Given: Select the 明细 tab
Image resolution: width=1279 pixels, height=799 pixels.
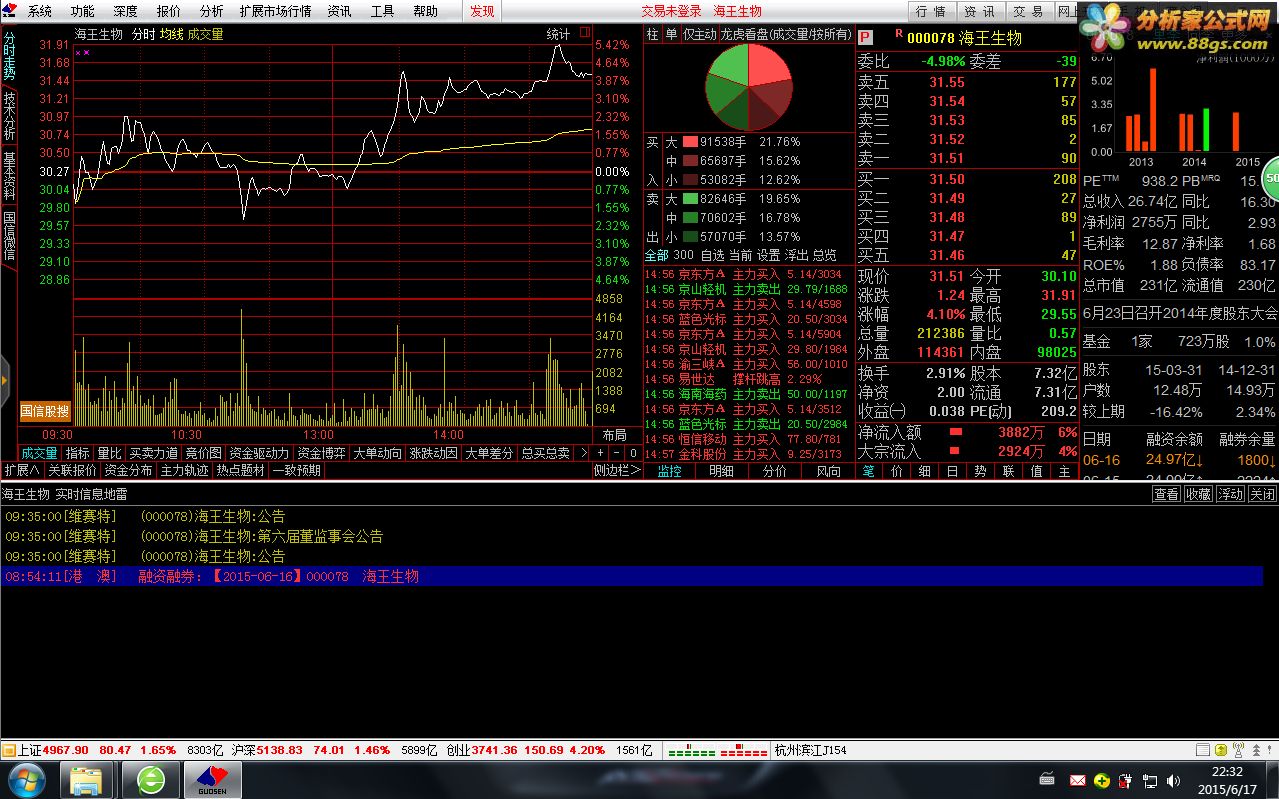Looking at the screenshot, I should [721, 471].
